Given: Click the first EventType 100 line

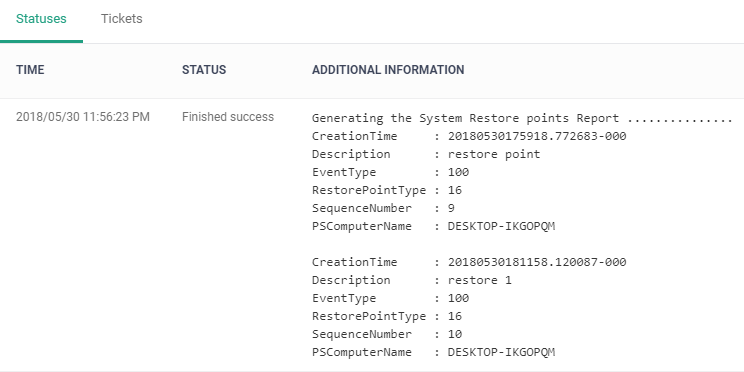Looking at the screenshot, I should click(x=391, y=172).
